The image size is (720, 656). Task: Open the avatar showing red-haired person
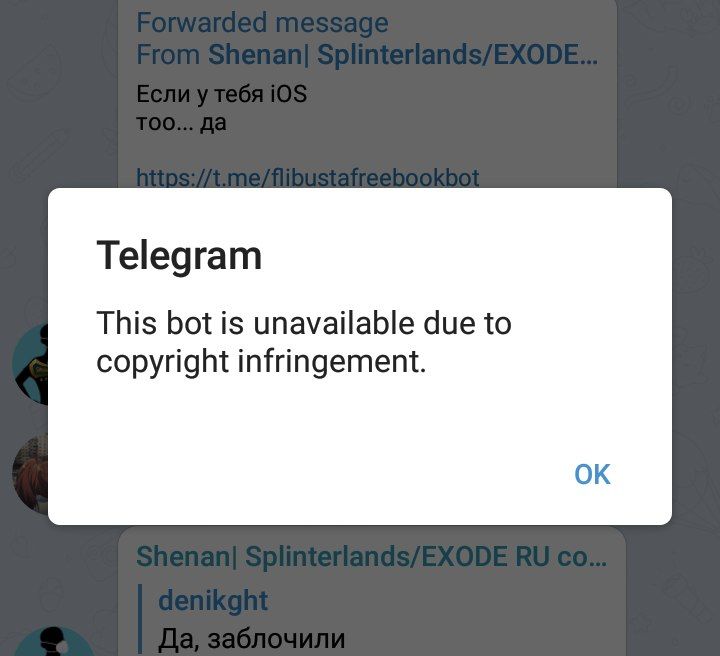tap(30, 473)
